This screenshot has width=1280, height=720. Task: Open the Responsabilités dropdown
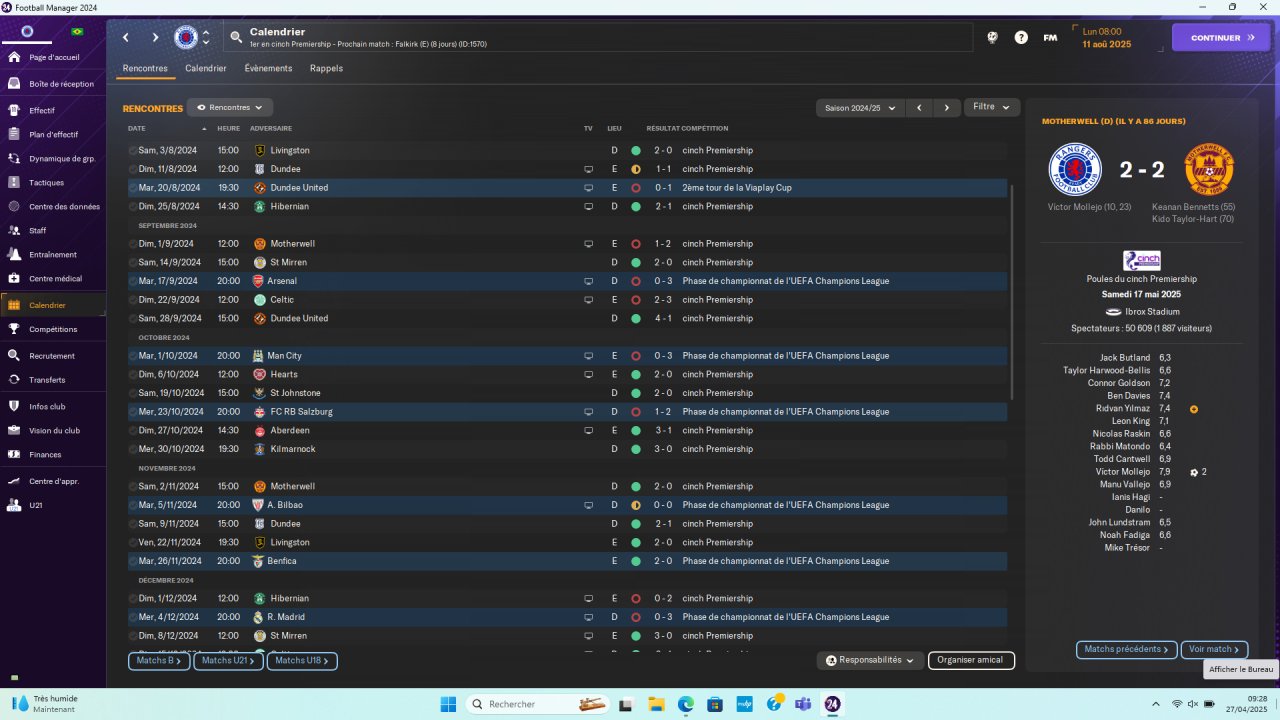click(x=871, y=660)
